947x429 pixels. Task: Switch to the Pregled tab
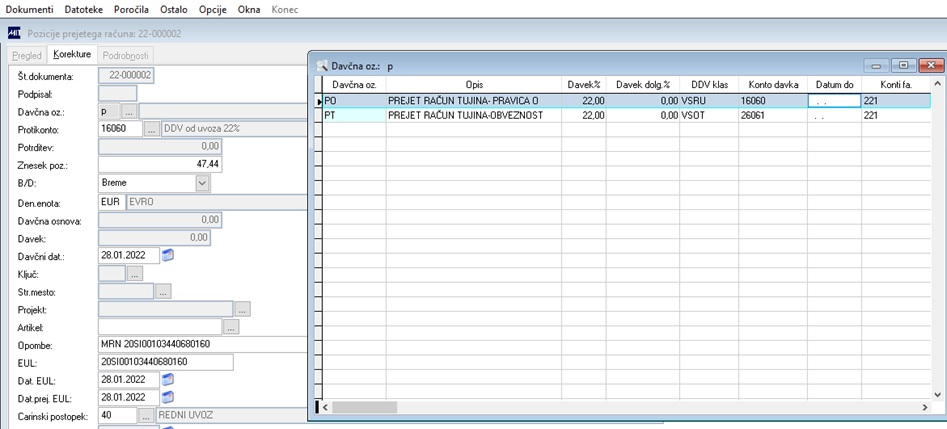click(x=27, y=56)
